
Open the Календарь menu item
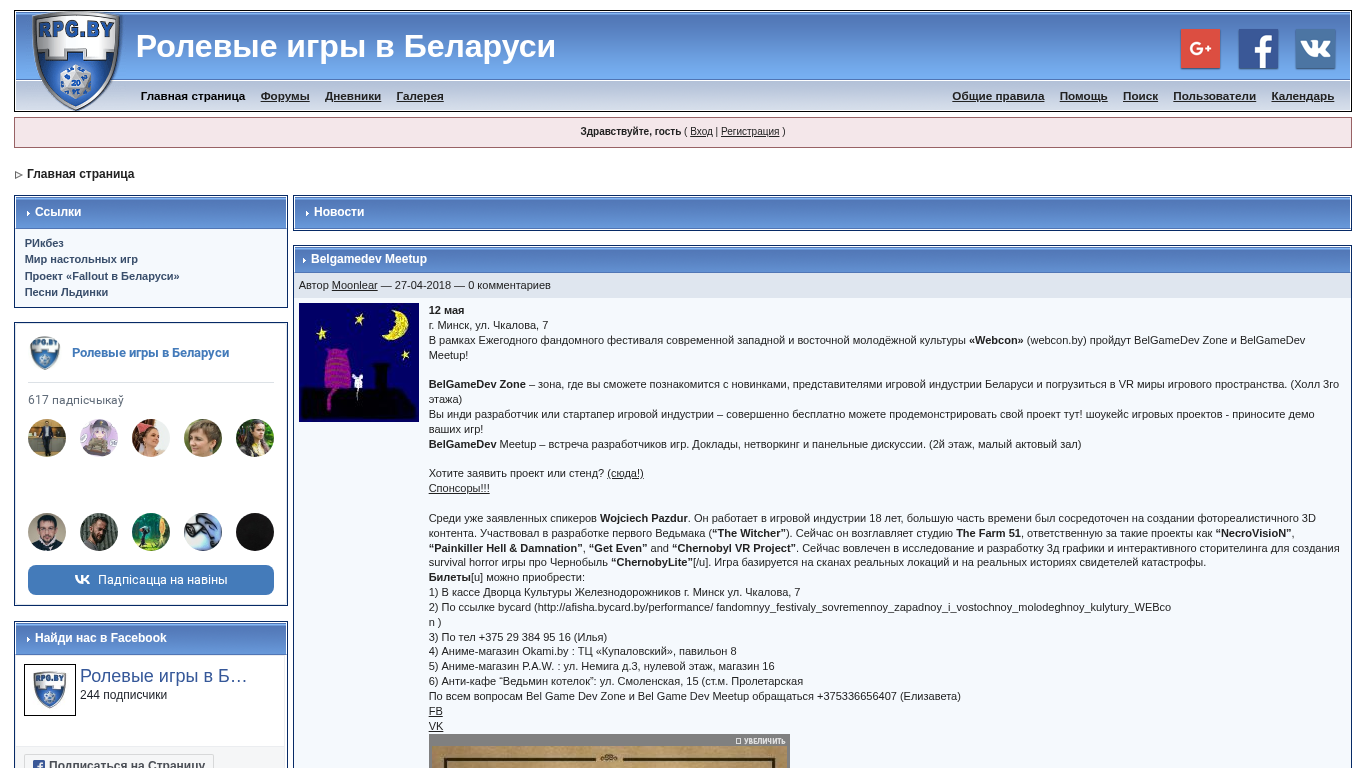pos(1303,96)
